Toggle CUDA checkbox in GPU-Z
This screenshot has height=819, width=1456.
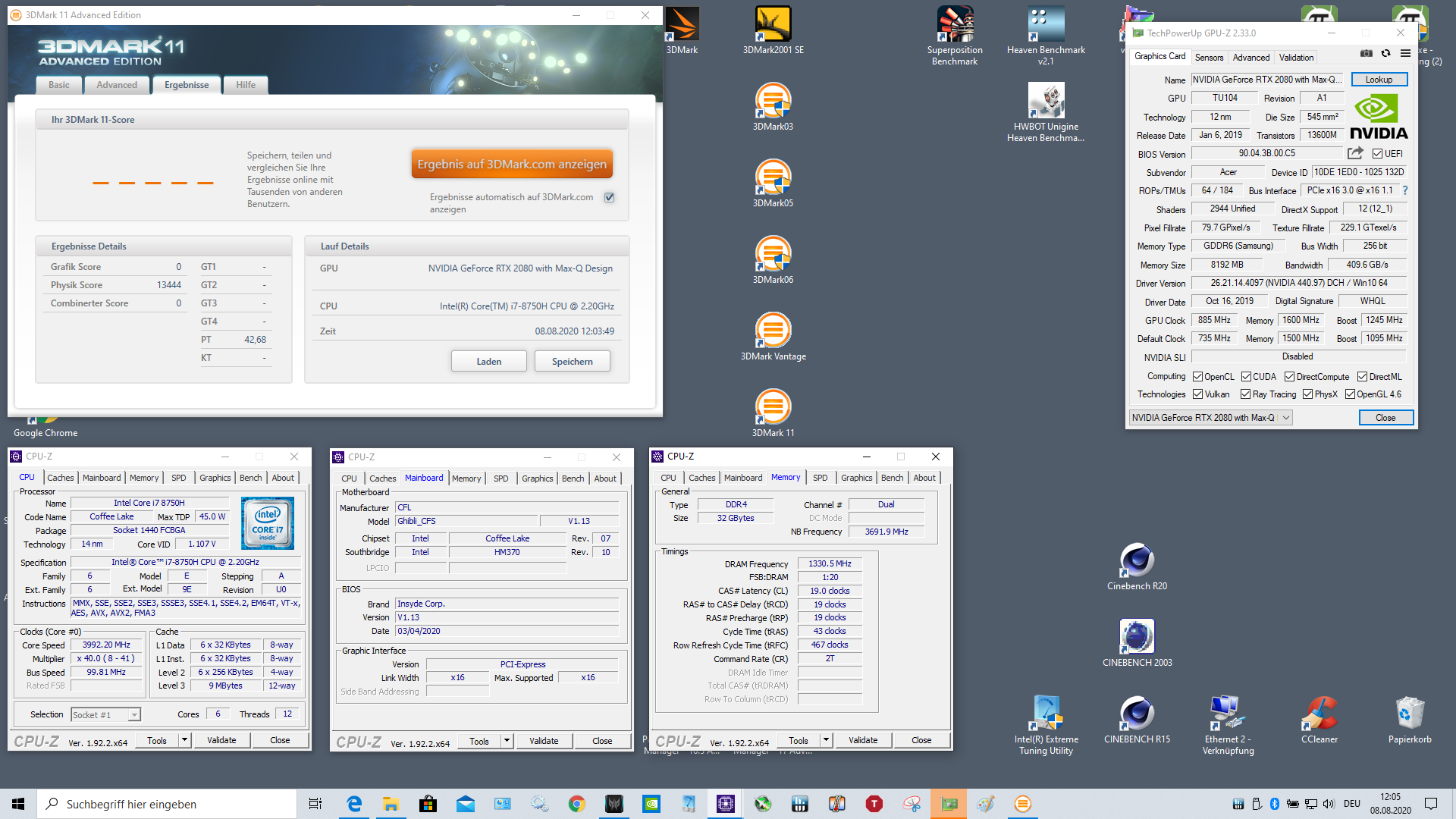[x=1246, y=377]
